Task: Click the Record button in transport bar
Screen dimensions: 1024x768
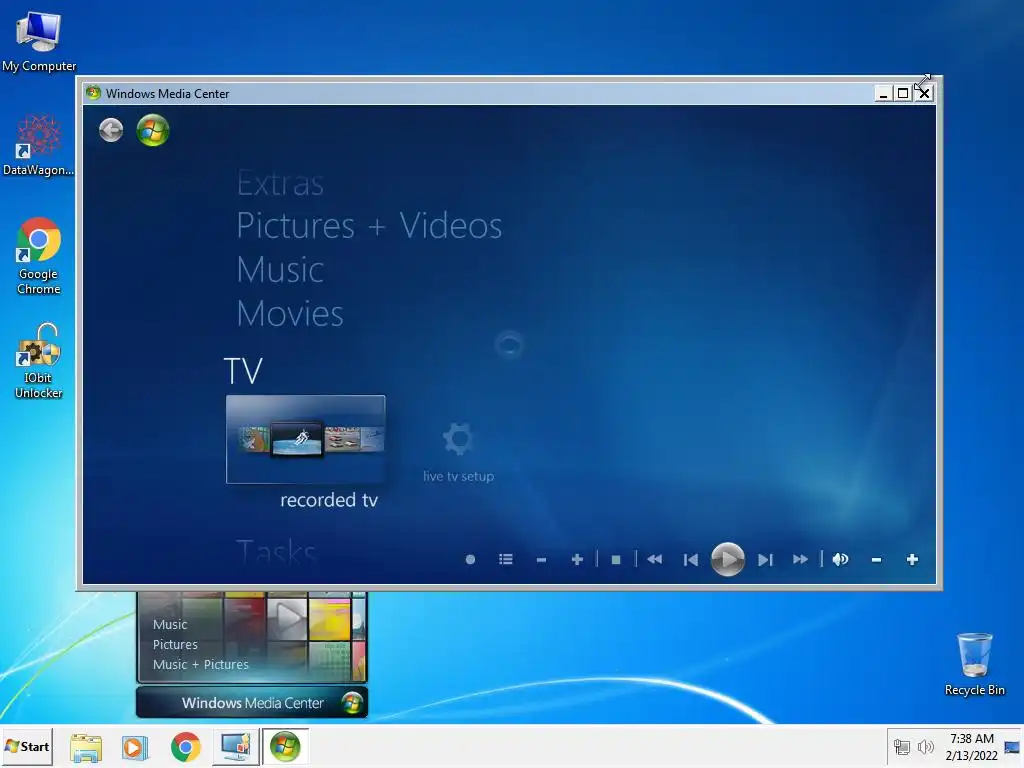Action: 470,560
